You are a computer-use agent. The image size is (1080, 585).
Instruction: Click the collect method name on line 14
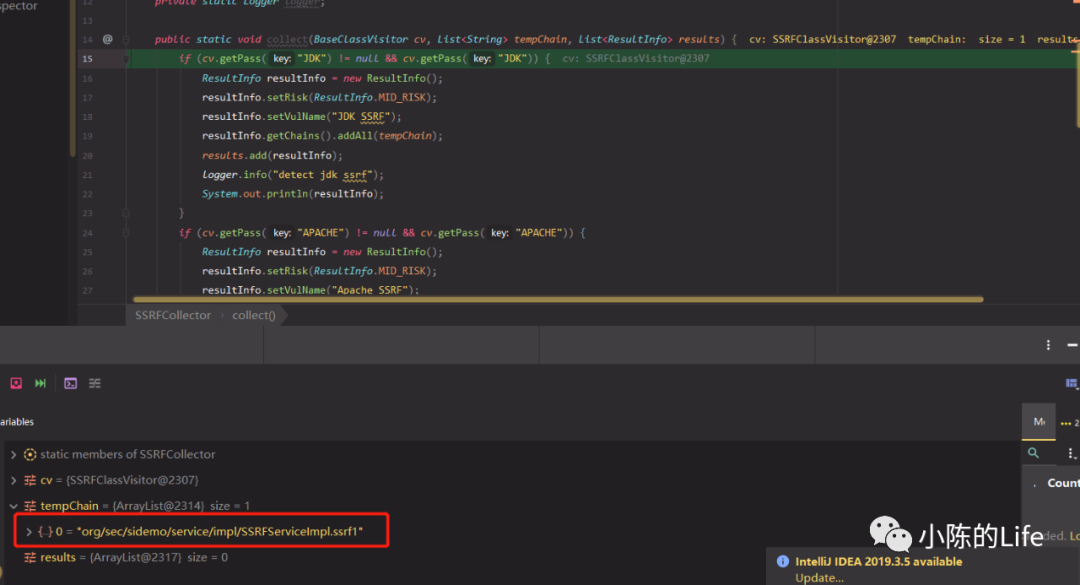[x=287, y=39]
